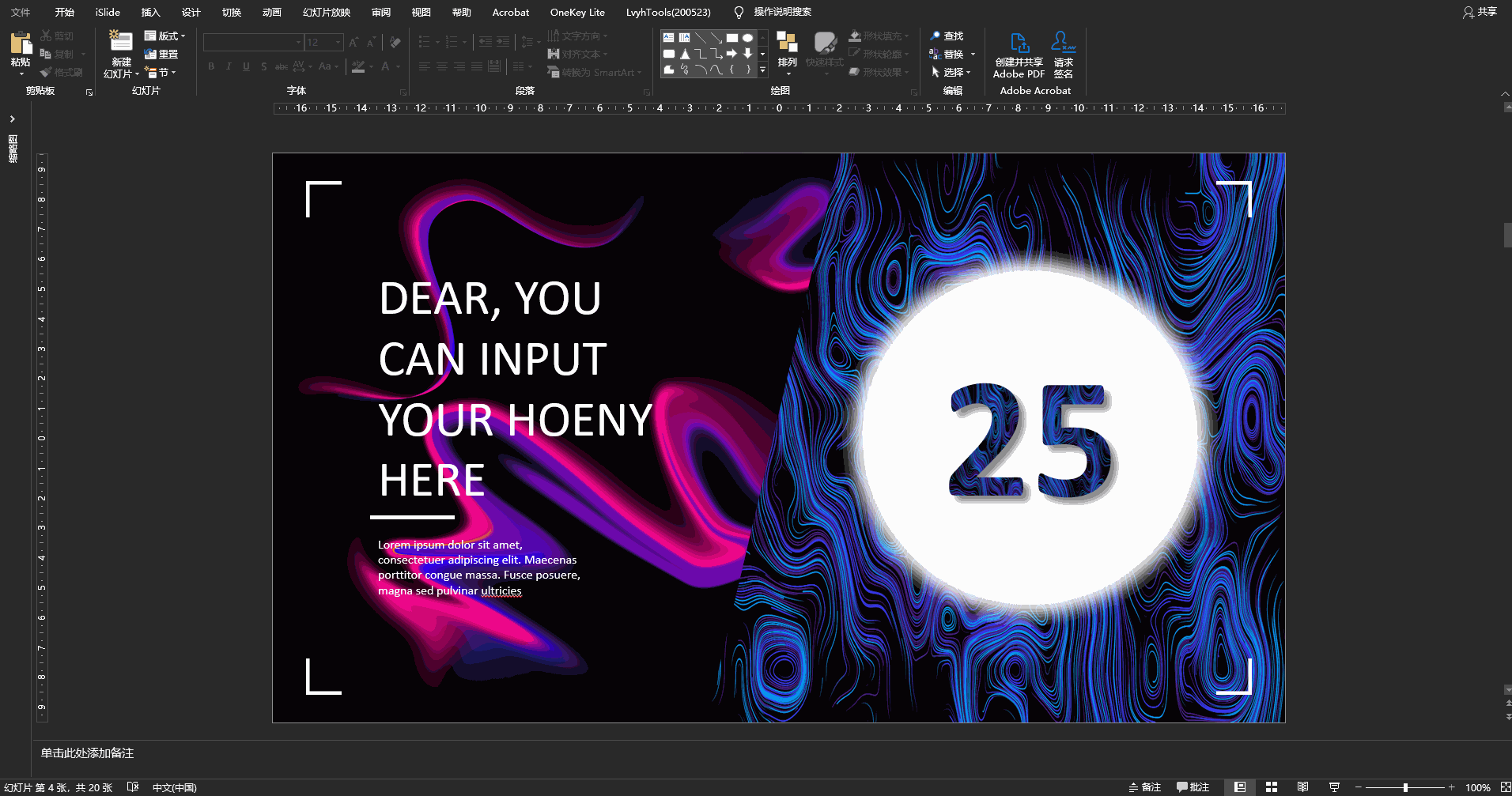Click the zoom slider handle

[1405, 787]
